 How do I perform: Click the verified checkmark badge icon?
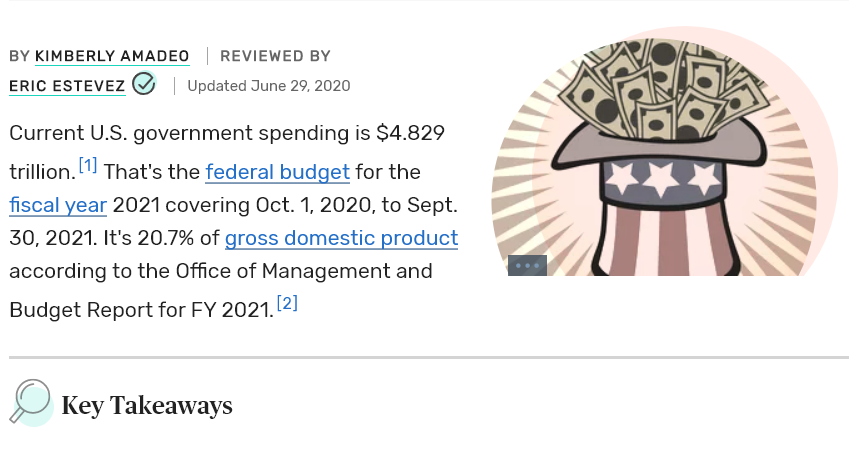(x=144, y=83)
